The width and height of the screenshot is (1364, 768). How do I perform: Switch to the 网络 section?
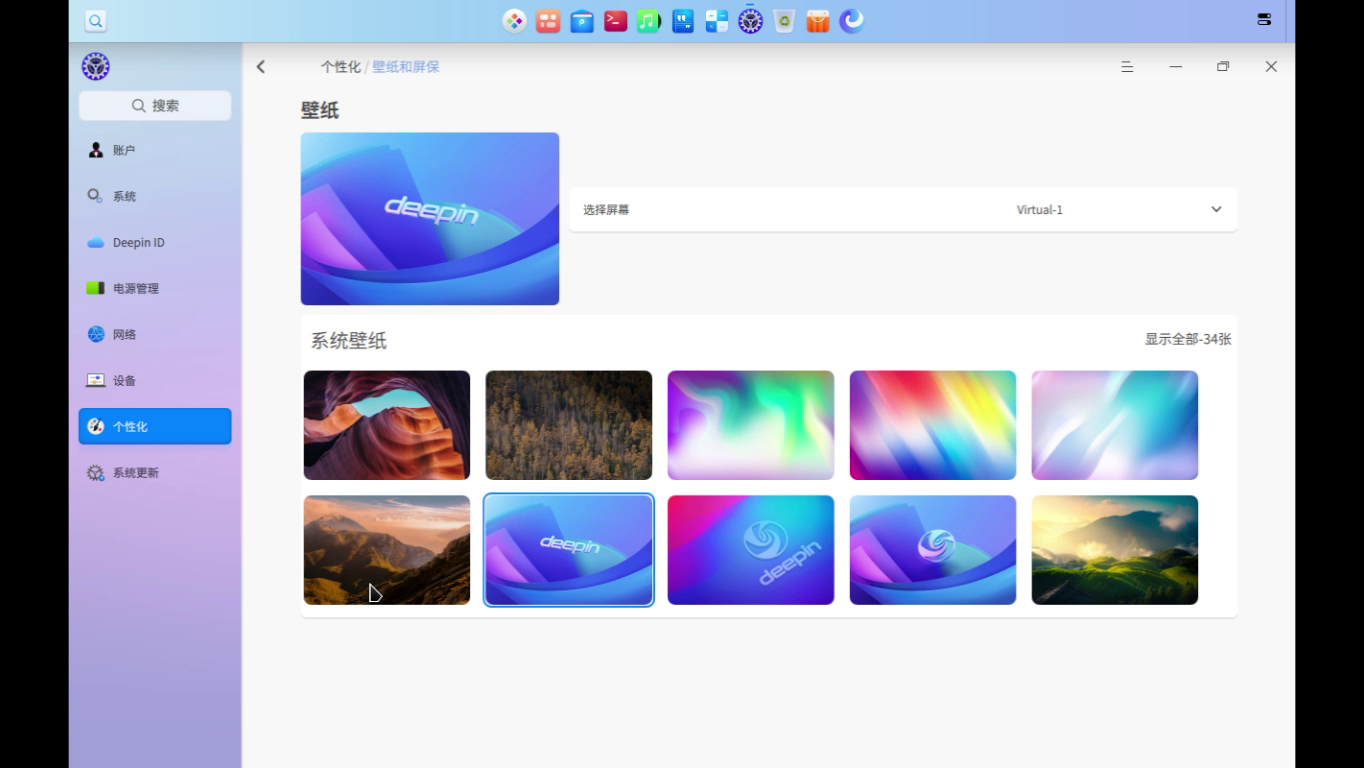pyautogui.click(x=155, y=334)
